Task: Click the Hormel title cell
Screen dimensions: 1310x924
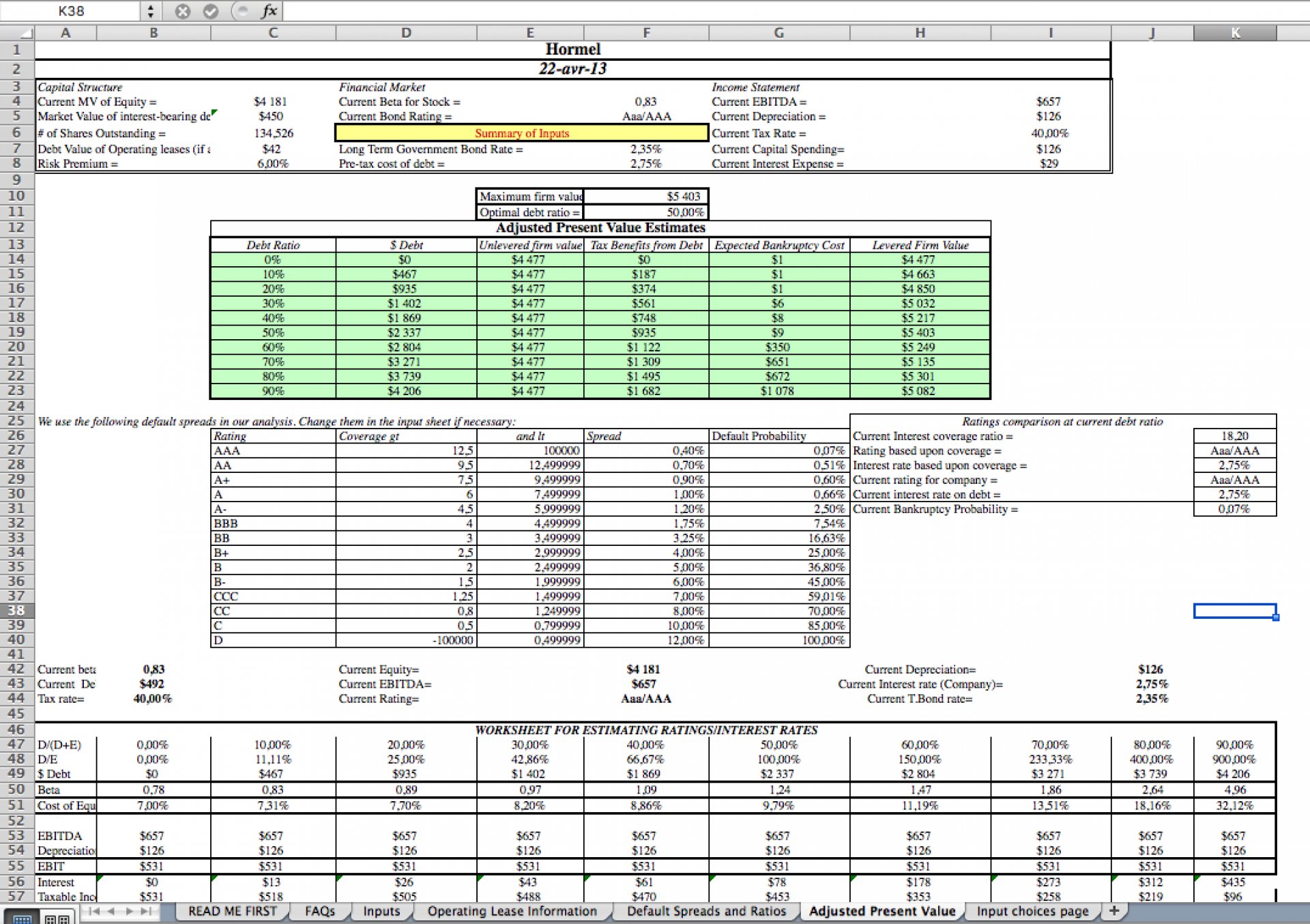Action: click(x=572, y=50)
